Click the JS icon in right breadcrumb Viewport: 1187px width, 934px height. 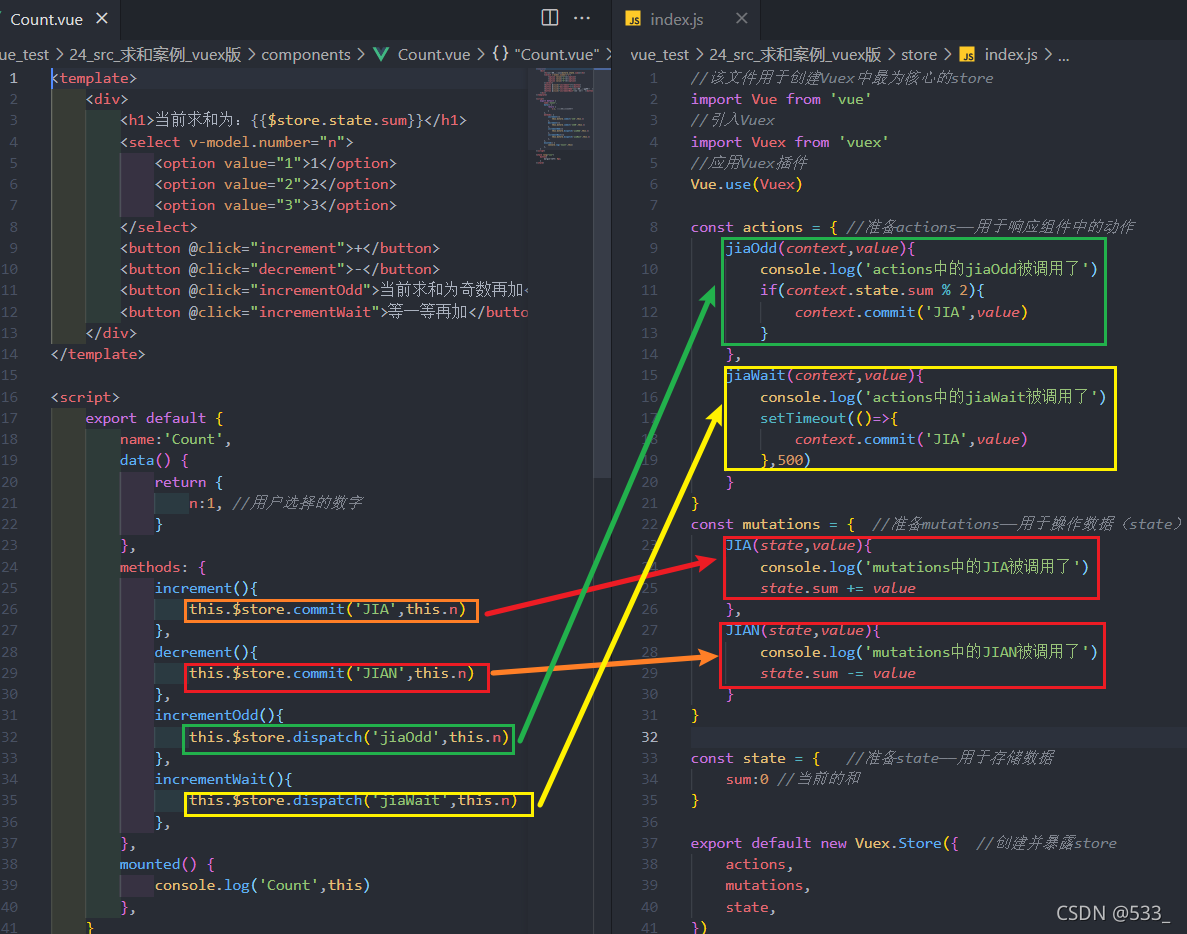967,54
